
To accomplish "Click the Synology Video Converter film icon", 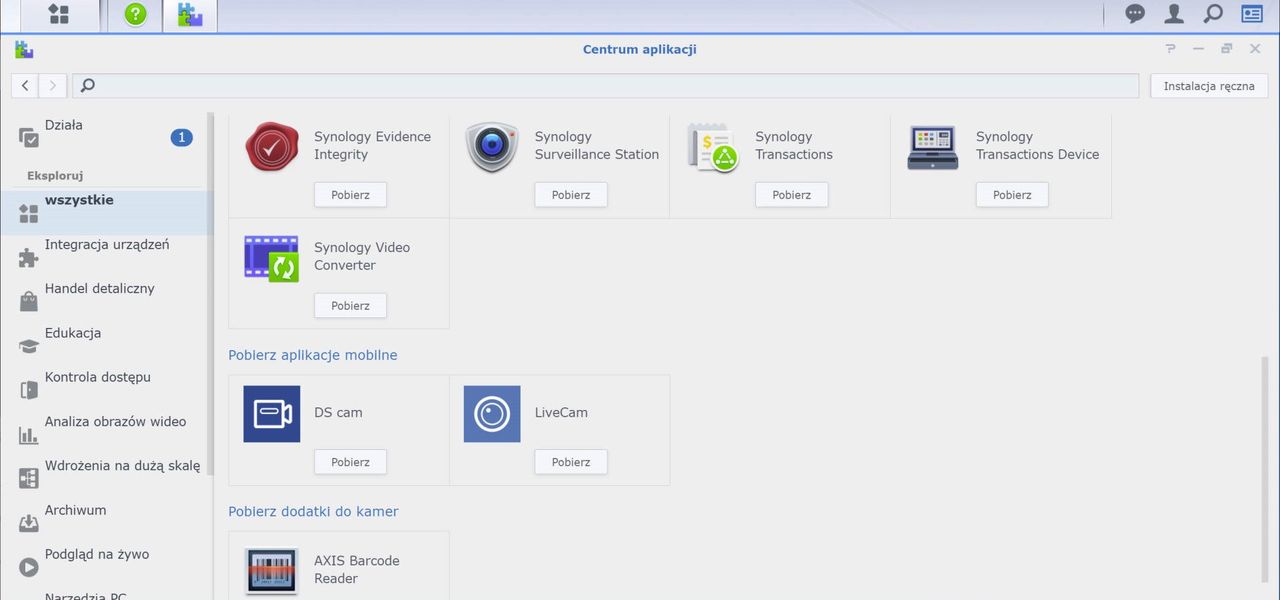I will coord(272,258).
